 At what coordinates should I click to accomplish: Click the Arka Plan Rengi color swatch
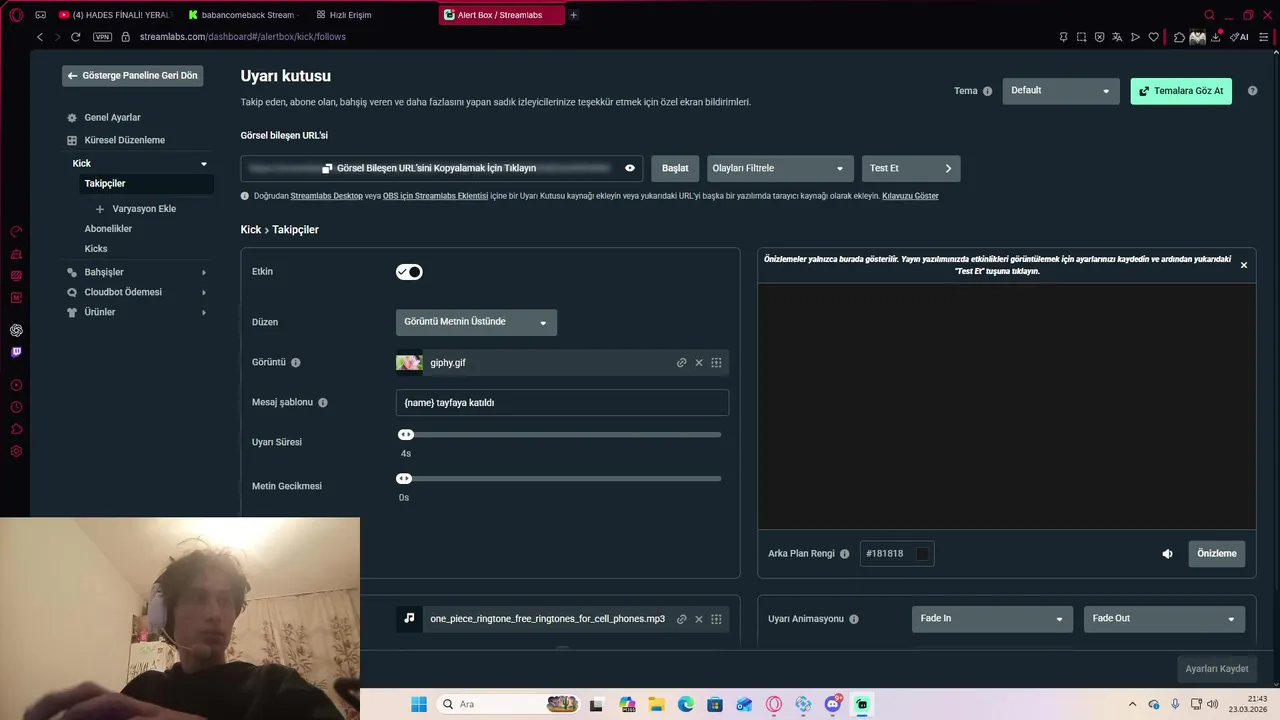tap(923, 554)
